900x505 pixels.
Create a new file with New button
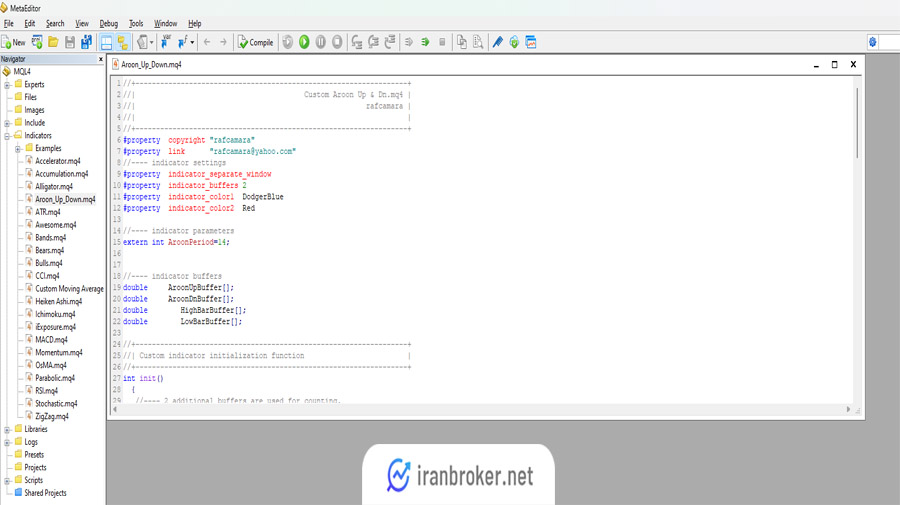pyautogui.click(x=13, y=42)
